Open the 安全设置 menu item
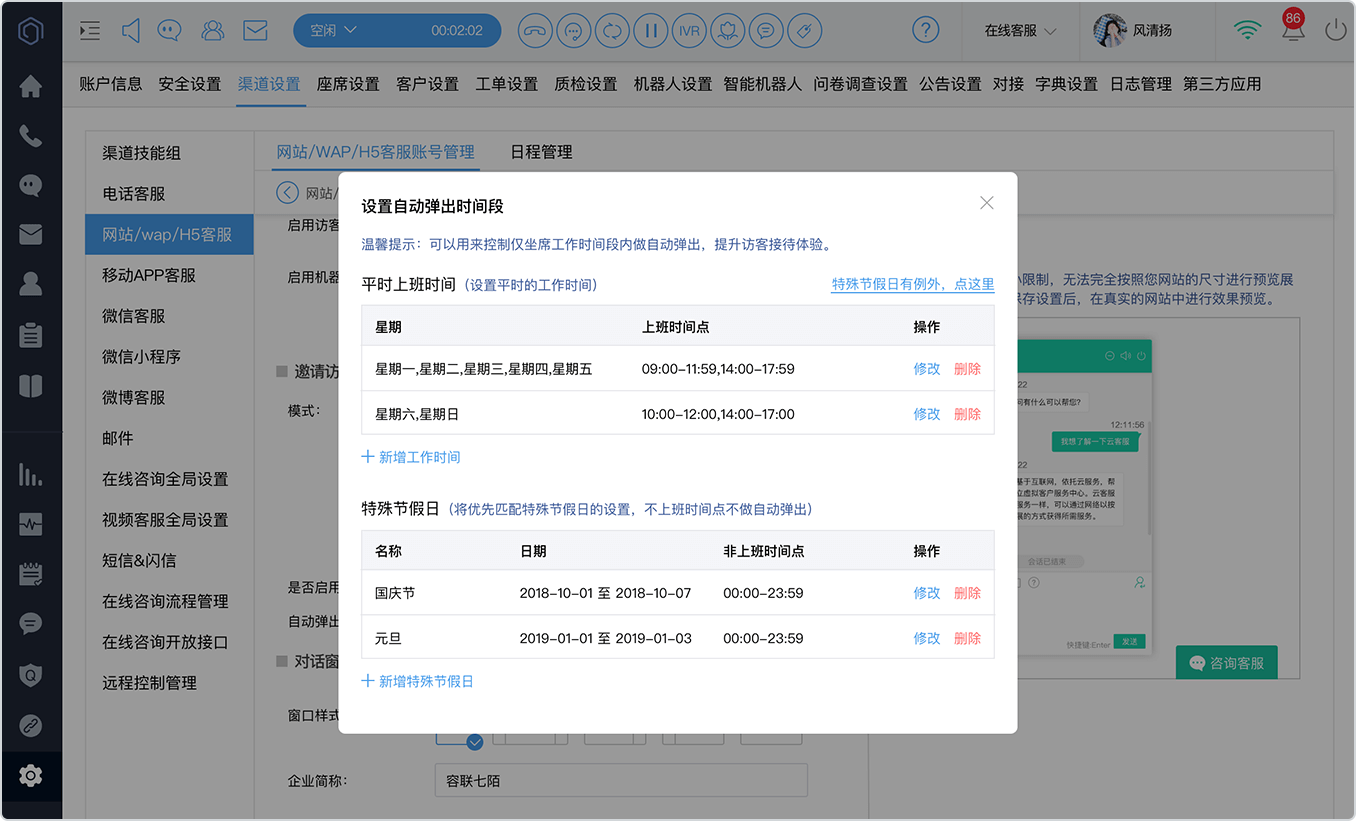This screenshot has width=1356, height=821. pyautogui.click(x=190, y=84)
